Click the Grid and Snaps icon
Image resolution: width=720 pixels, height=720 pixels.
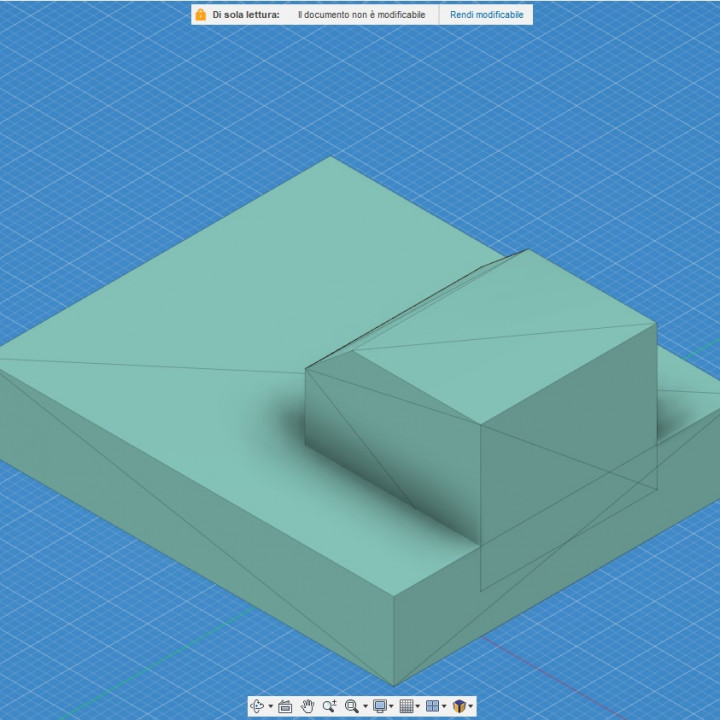[x=406, y=706]
